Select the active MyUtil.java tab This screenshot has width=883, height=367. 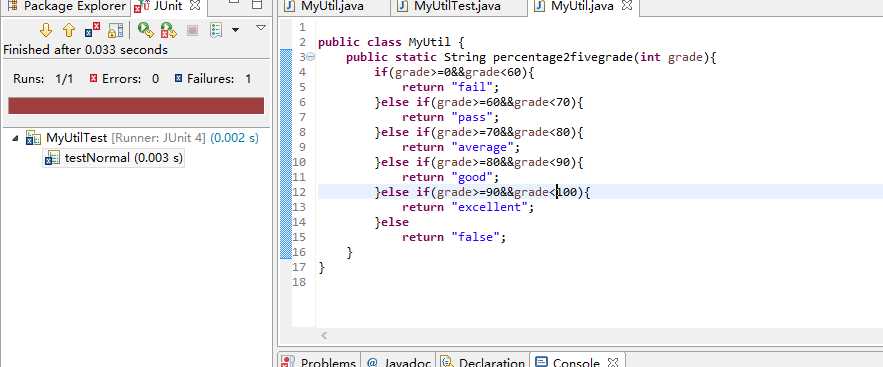pos(582,7)
